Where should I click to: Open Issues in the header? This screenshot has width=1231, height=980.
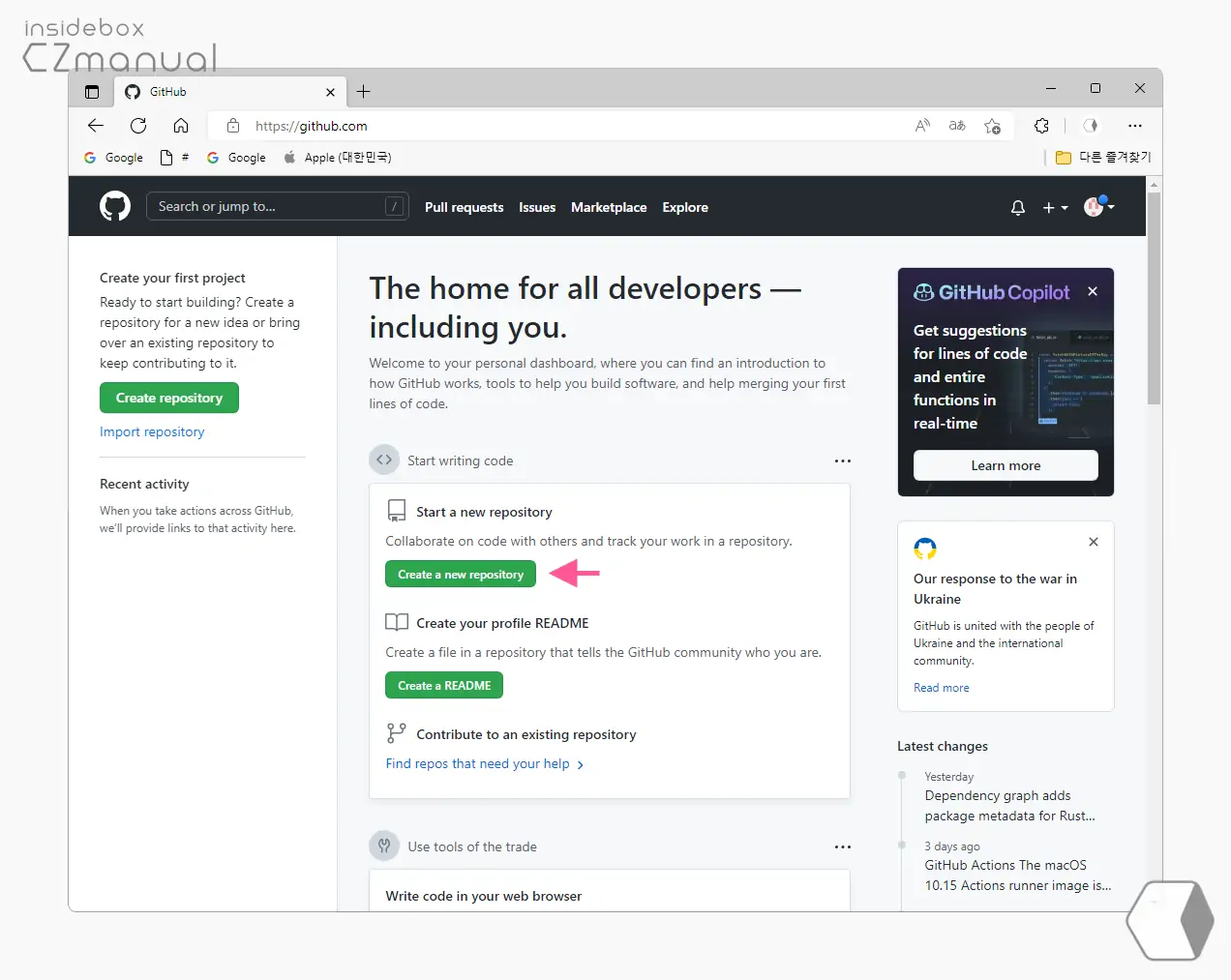coord(537,207)
